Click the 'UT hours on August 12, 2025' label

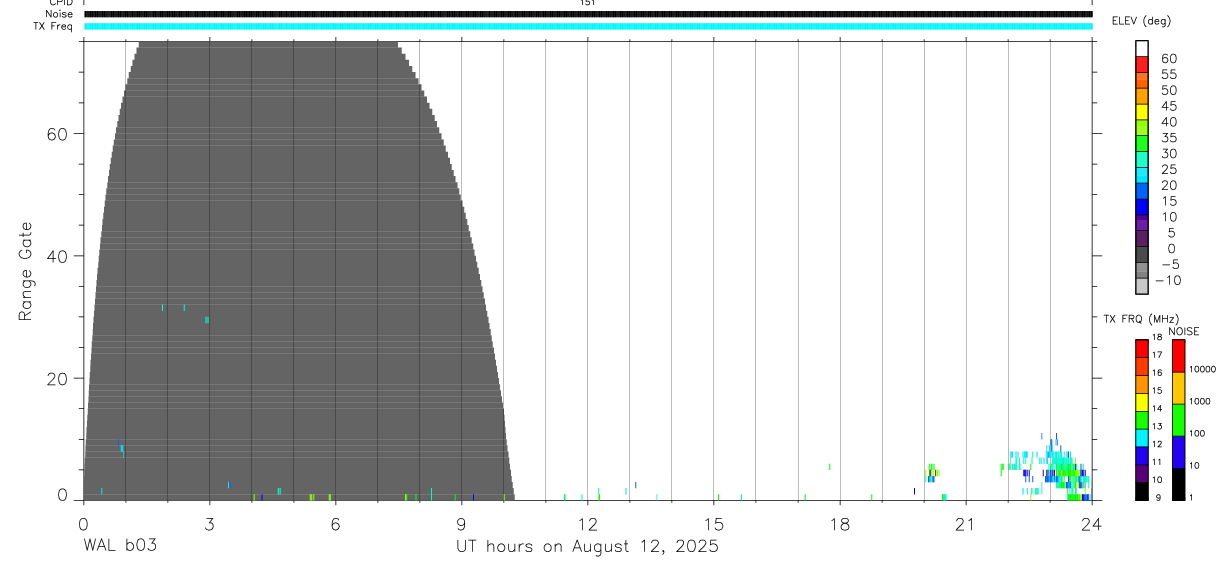(x=587, y=547)
